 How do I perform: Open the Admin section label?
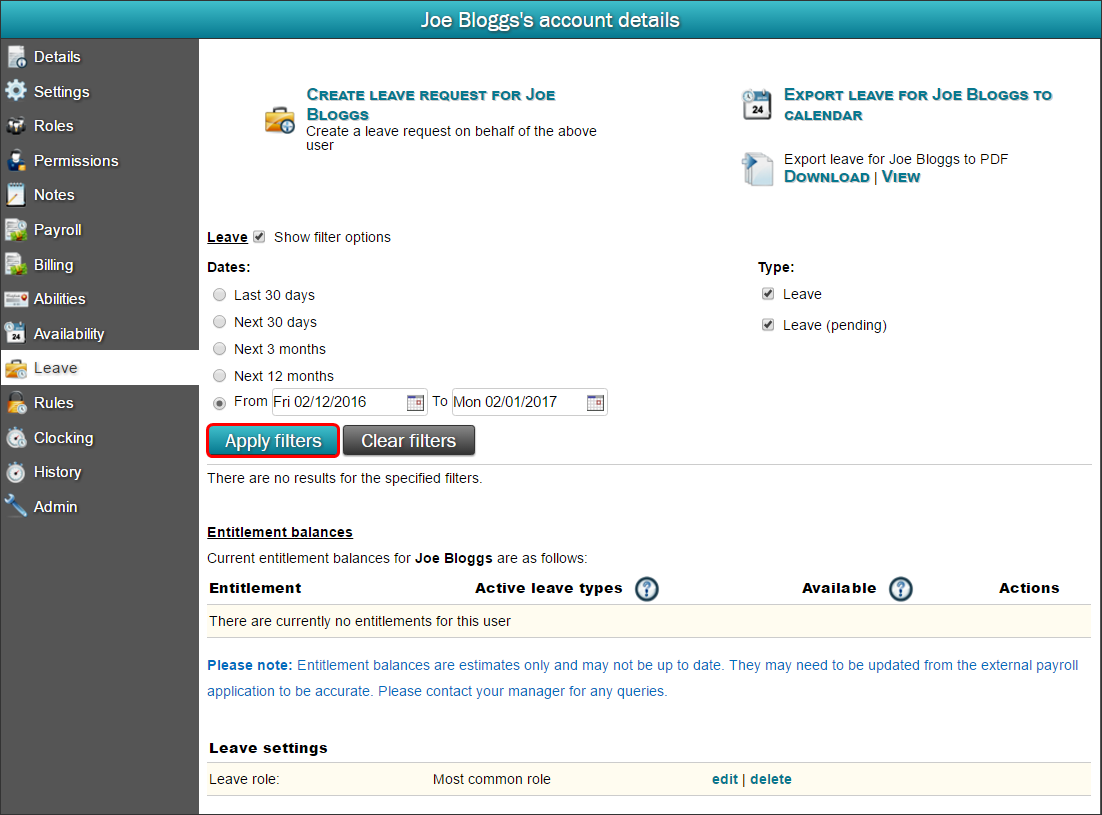point(56,507)
